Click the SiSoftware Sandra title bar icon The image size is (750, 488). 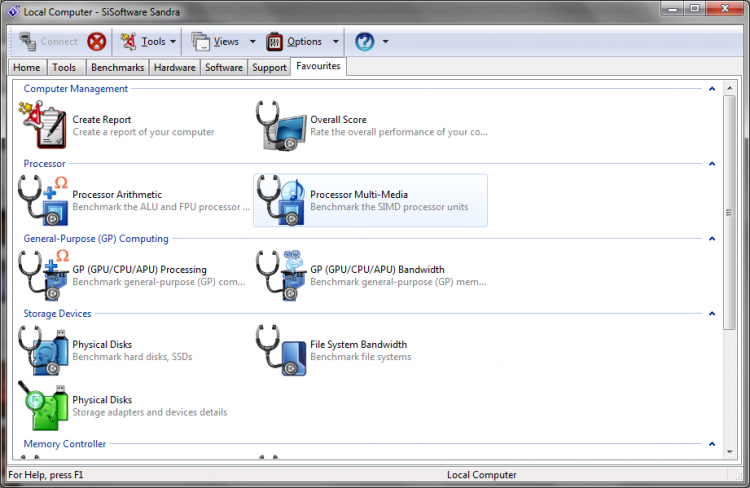13,11
